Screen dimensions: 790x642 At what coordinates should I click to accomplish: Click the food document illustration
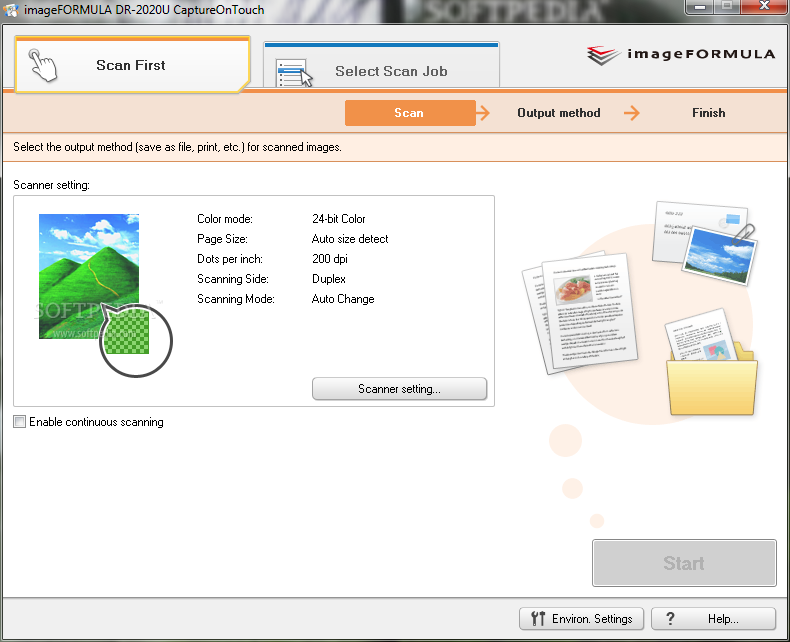pos(580,312)
